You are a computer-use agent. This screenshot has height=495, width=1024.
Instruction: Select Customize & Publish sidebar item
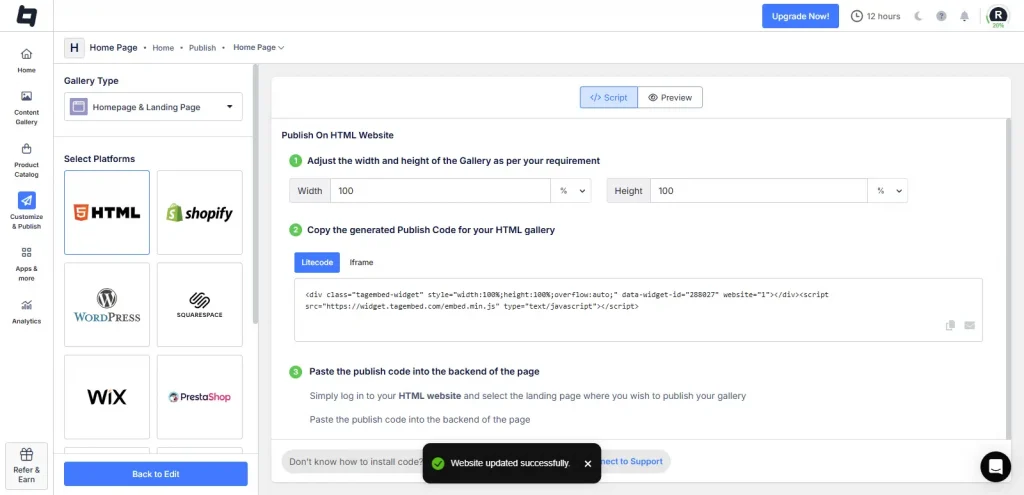tap(27, 212)
